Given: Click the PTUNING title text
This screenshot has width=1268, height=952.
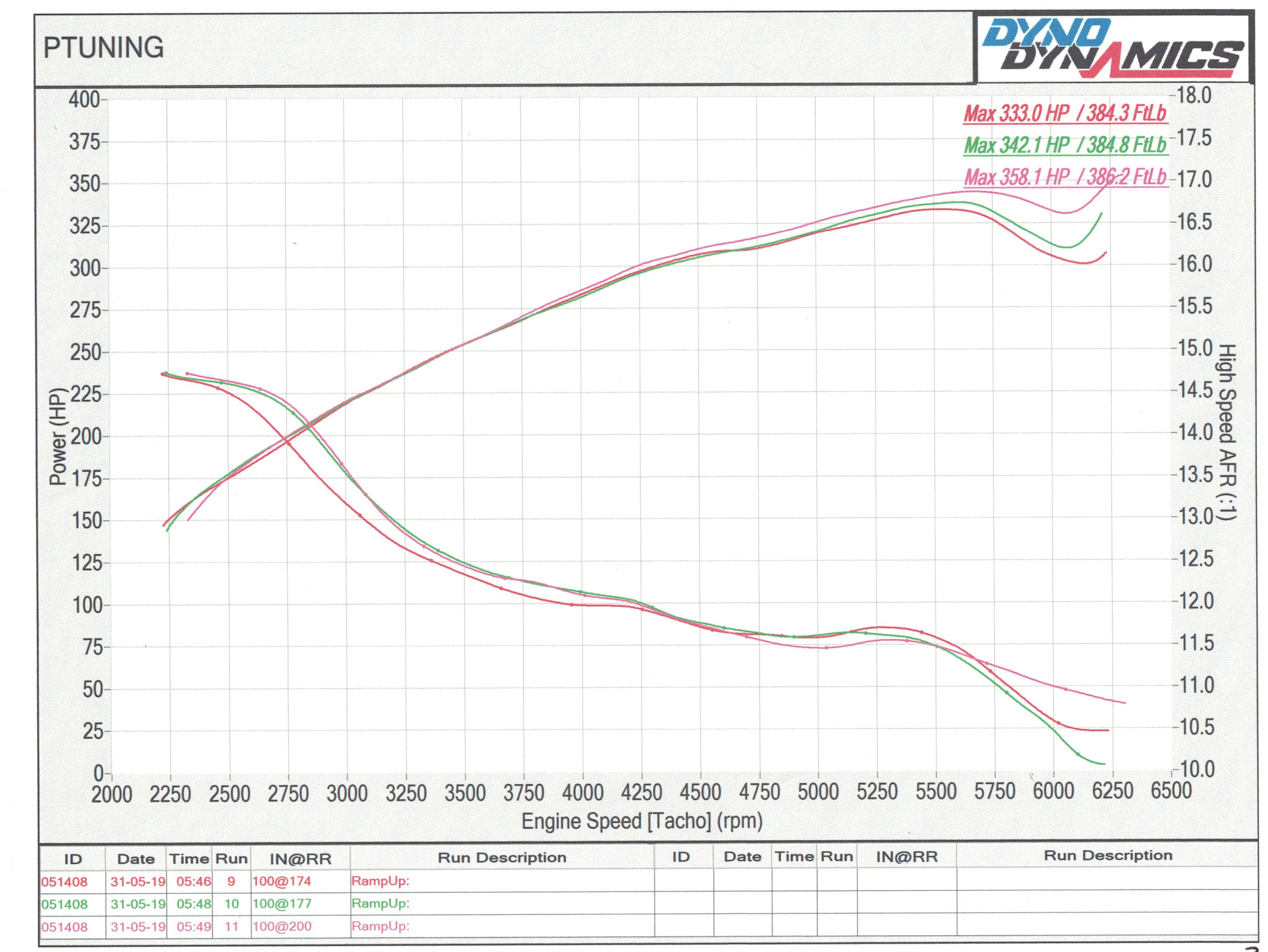Looking at the screenshot, I should point(104,48).
